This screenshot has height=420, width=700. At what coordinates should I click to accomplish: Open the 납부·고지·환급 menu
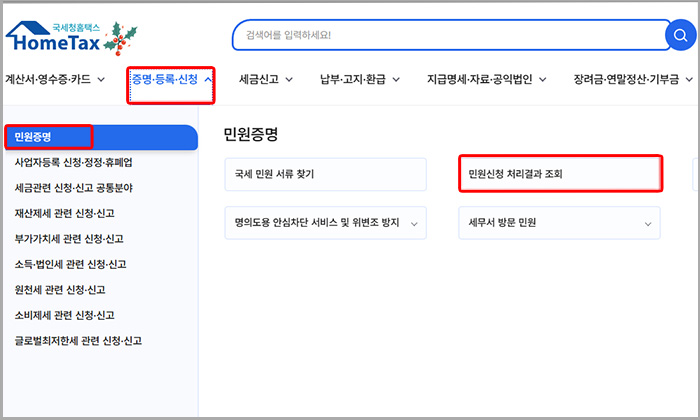click(x=353, y=79)
